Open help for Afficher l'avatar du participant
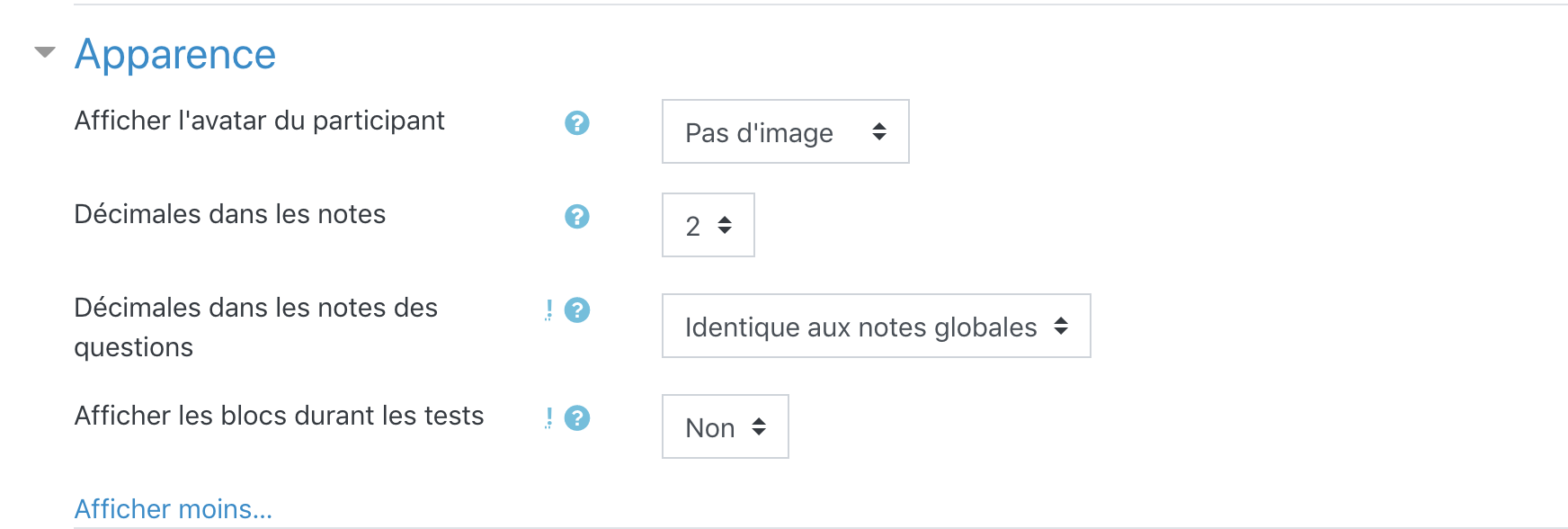Viewport: 1568px width, 529px height. pyautogui.click(x=577, y=123)
